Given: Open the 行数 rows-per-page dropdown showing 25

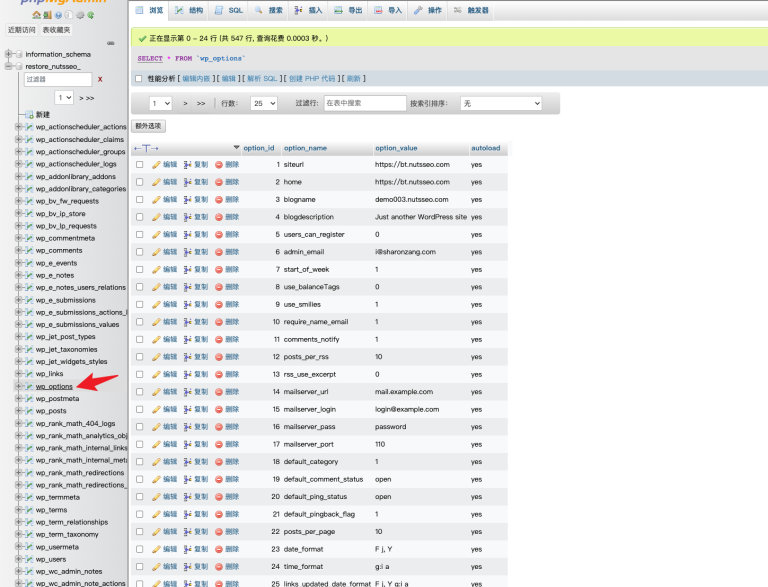Looking at the screenshot, I should (264, 103).
